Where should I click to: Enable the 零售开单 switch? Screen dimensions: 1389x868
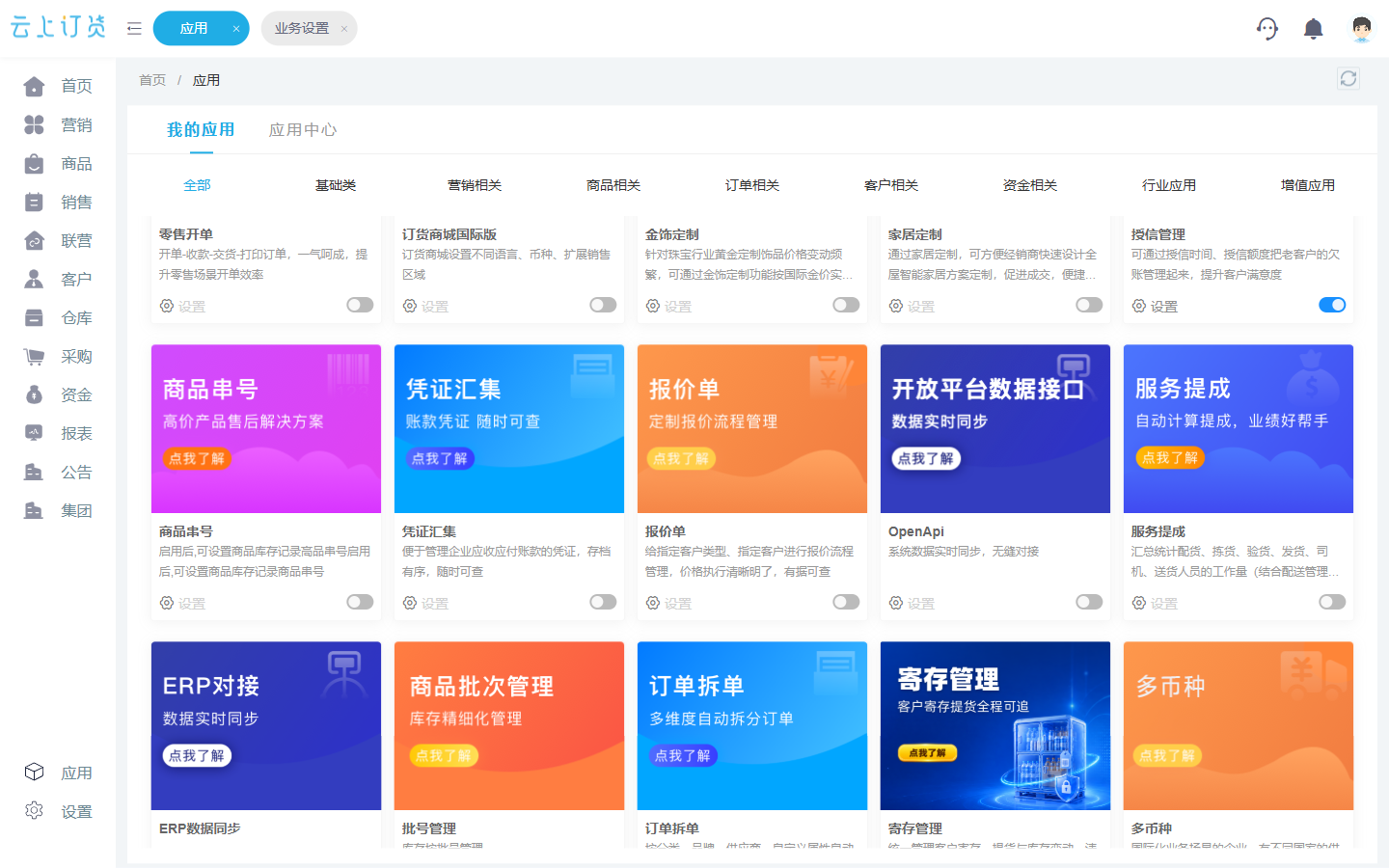tap(360, 305)
